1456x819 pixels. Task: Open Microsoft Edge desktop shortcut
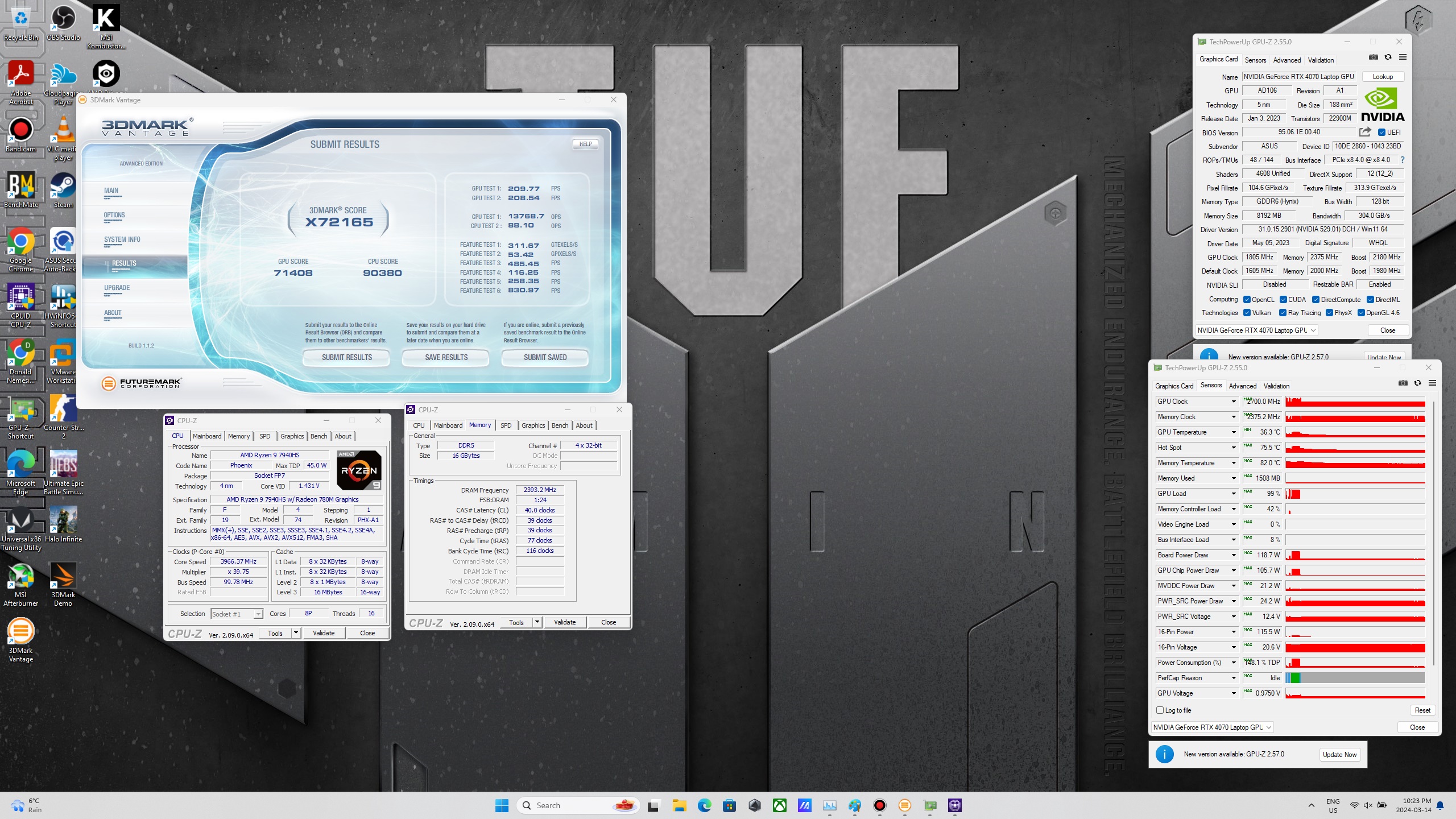coord(21,473)
